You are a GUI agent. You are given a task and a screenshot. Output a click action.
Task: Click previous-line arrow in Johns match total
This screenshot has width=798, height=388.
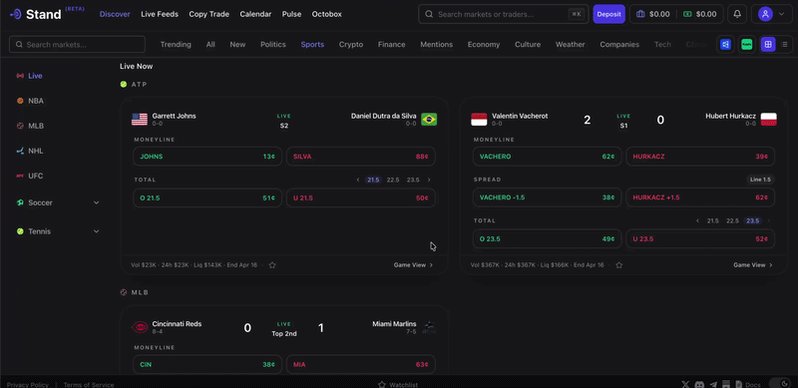coord(358,180)
